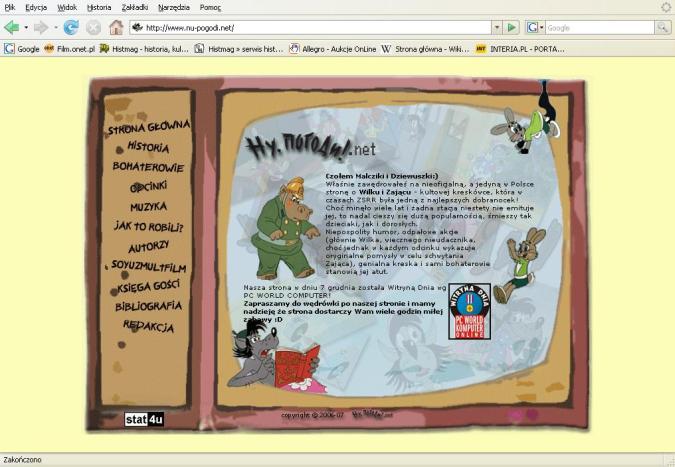Click the small site logo in footer

372,414
